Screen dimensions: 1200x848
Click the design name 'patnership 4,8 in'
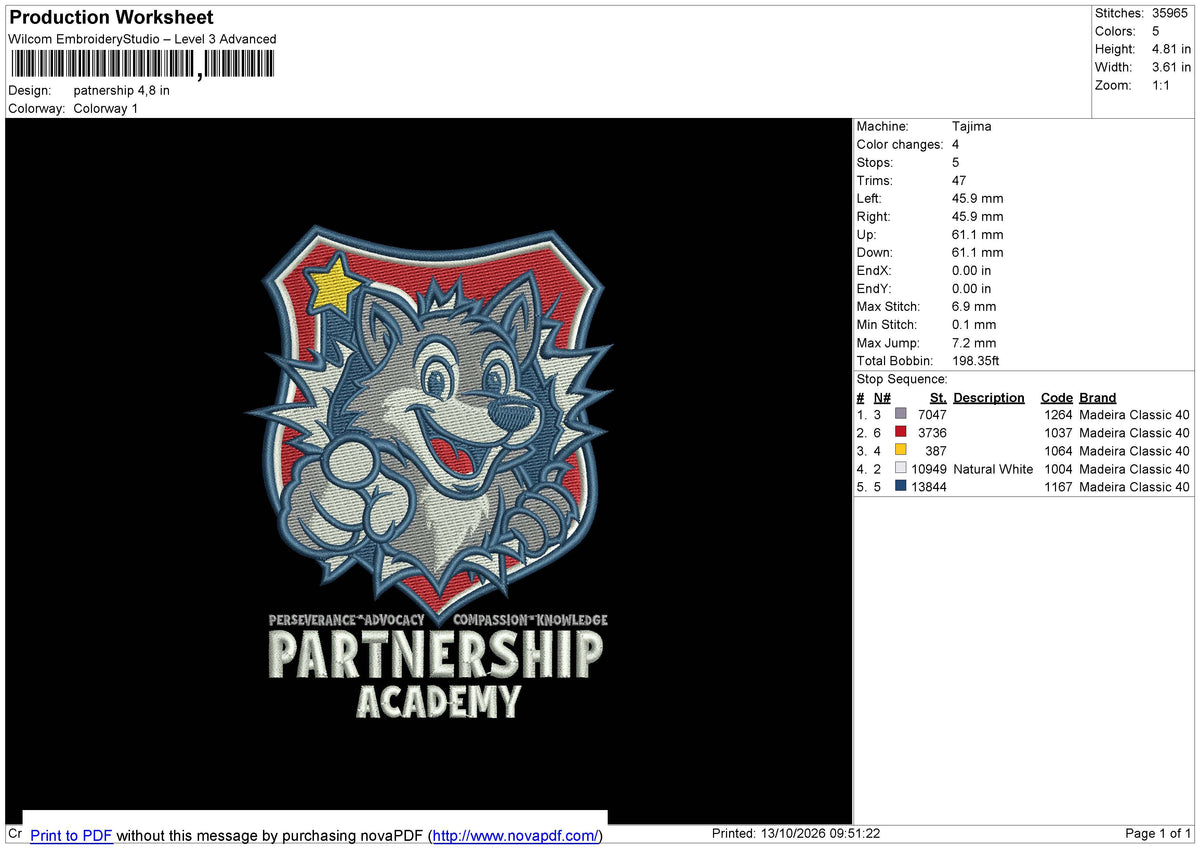click(122, 90)
